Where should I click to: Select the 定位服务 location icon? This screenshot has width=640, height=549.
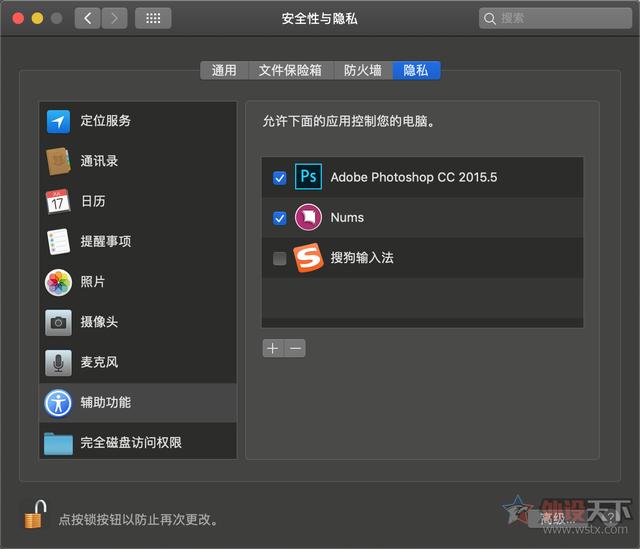[x=58, y=121]
